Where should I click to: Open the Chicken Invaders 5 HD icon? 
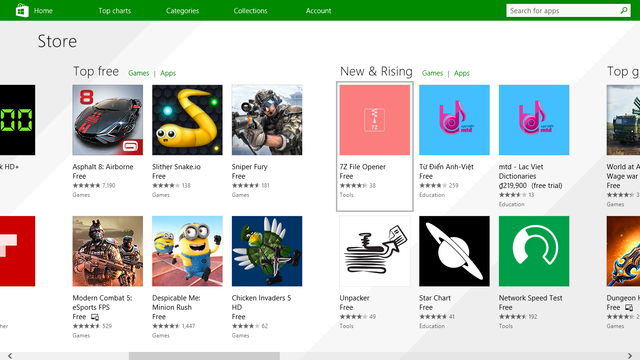(267, 251)
